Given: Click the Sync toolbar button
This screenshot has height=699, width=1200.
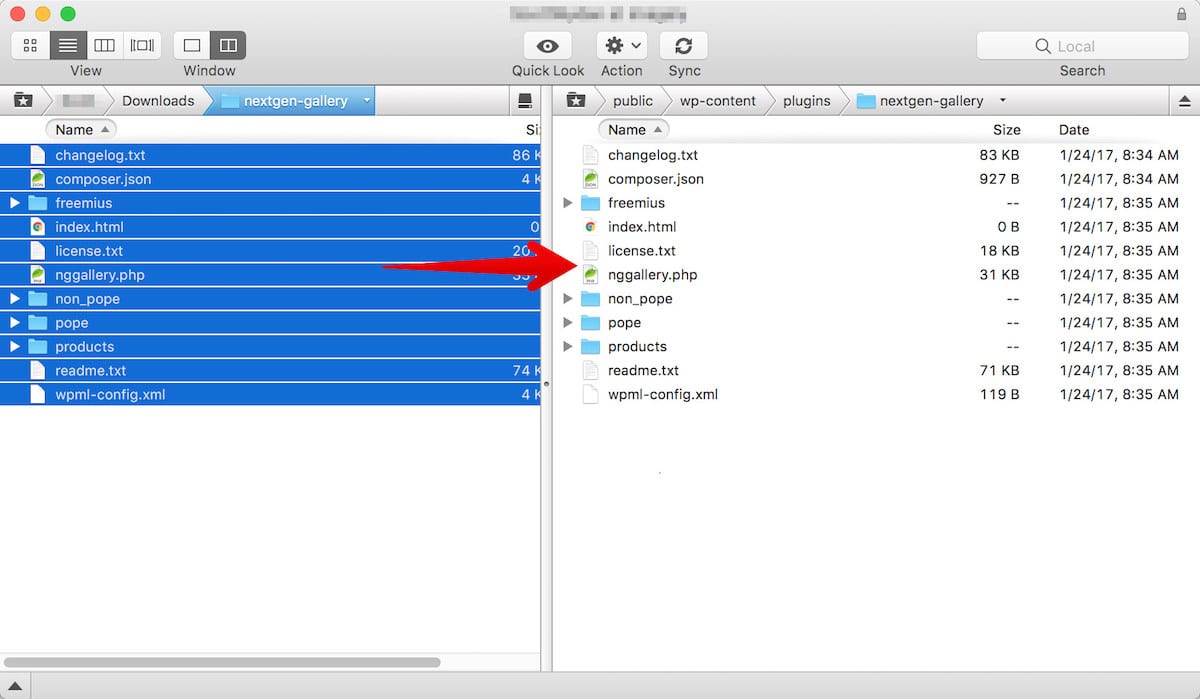Looking at the screenshot, I should point(684,45).
